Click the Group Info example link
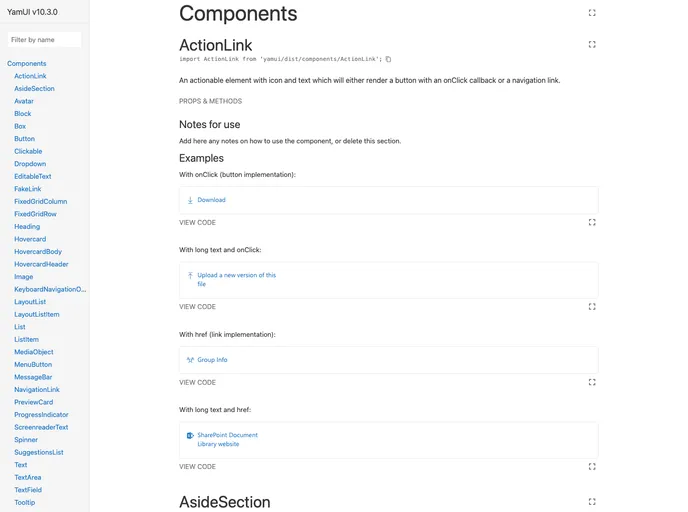The height and width of the screenshot is (512, 688). (x=212, y=360)
